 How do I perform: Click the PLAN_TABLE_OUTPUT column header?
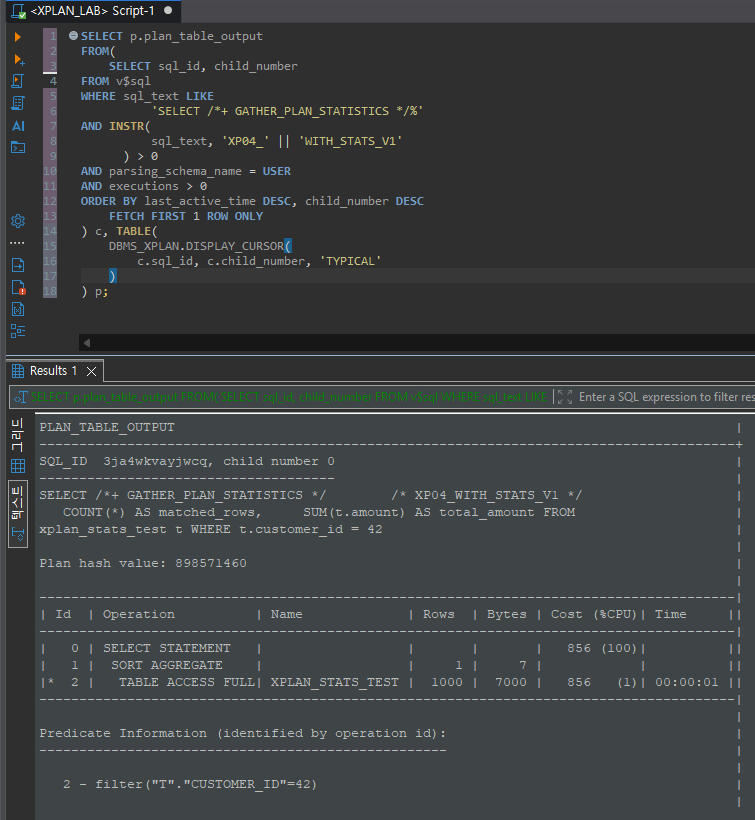107,427
